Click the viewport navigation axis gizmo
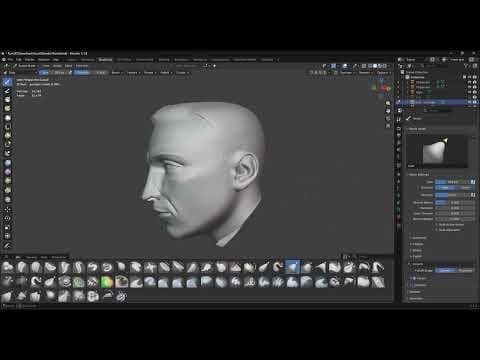The height and width of the screenshot is (360, 480). pos(381,88)
